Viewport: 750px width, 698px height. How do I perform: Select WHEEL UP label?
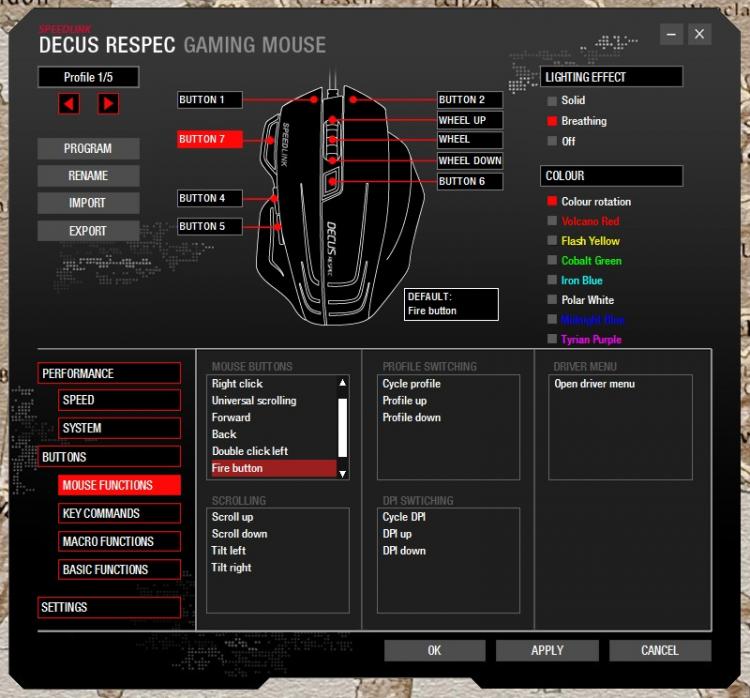click(470, 120)
